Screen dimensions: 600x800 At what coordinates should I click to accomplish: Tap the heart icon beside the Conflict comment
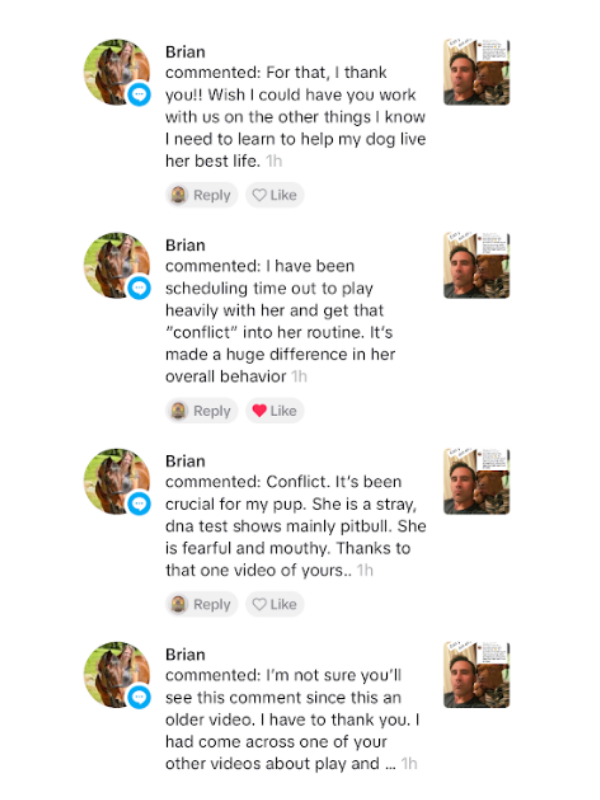pyautogui.click(x=260, y=604)
